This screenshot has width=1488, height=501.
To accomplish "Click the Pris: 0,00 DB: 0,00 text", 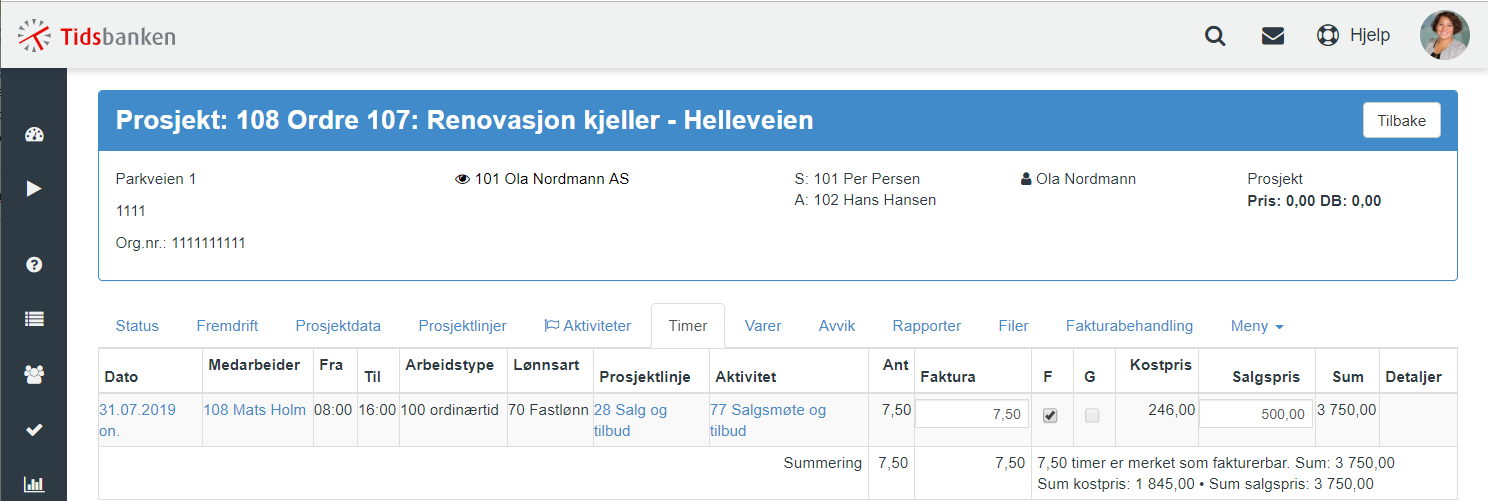I will tap(1314, 201).
